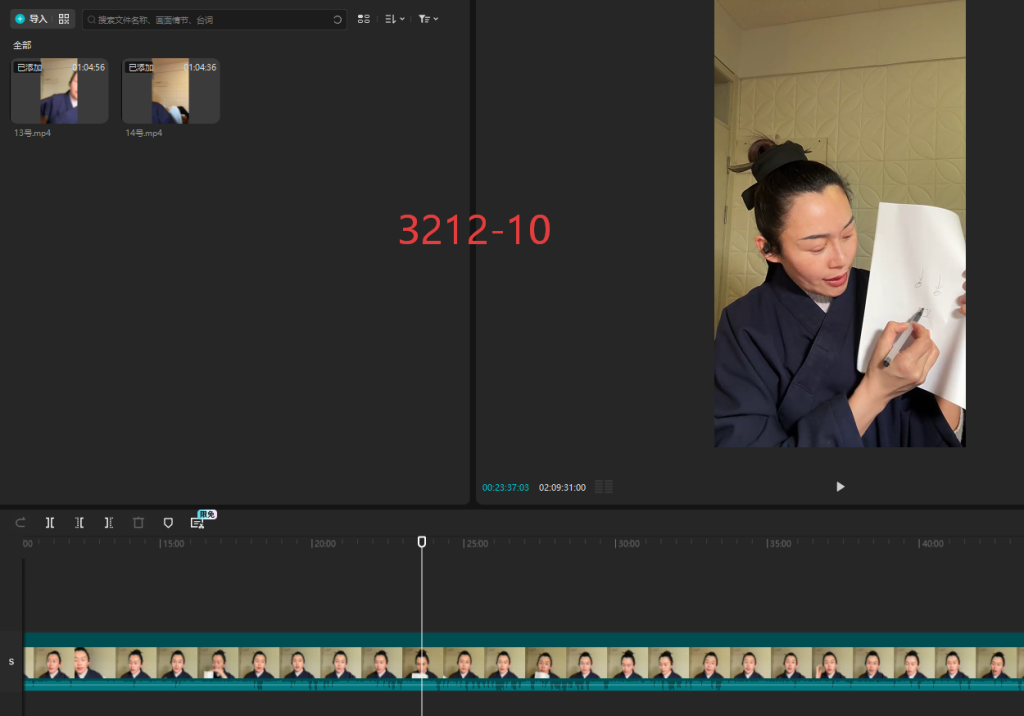1024x716 pixels.
Task: Select the 全部 category tab
Action: (22, 45)
